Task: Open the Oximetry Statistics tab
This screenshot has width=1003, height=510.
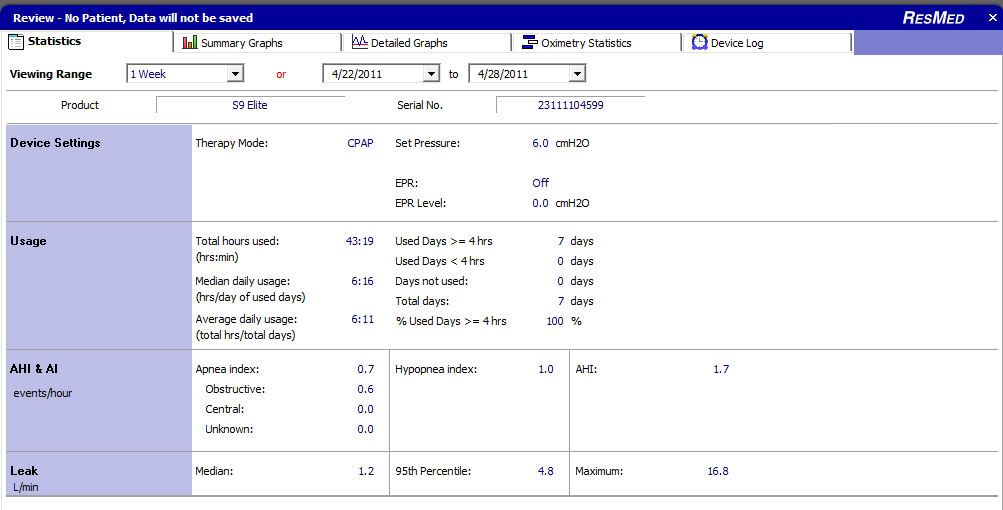Action: pyautogui.click(x=597, y=42)
